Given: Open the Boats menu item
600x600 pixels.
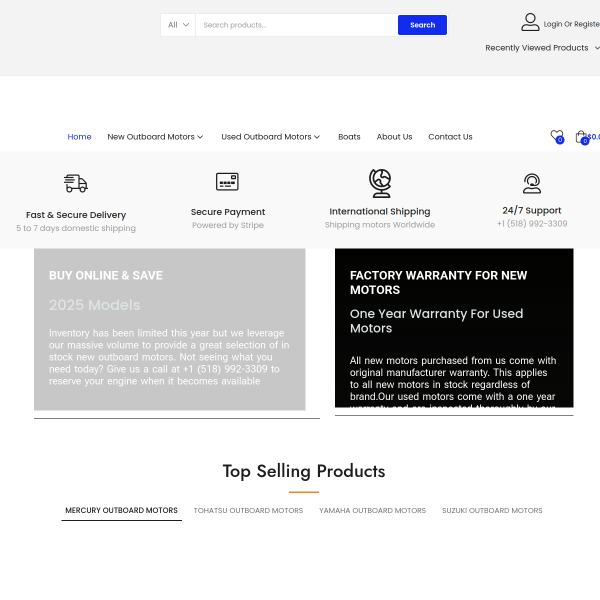Looking at the screenshot, I should coord(349,137).
